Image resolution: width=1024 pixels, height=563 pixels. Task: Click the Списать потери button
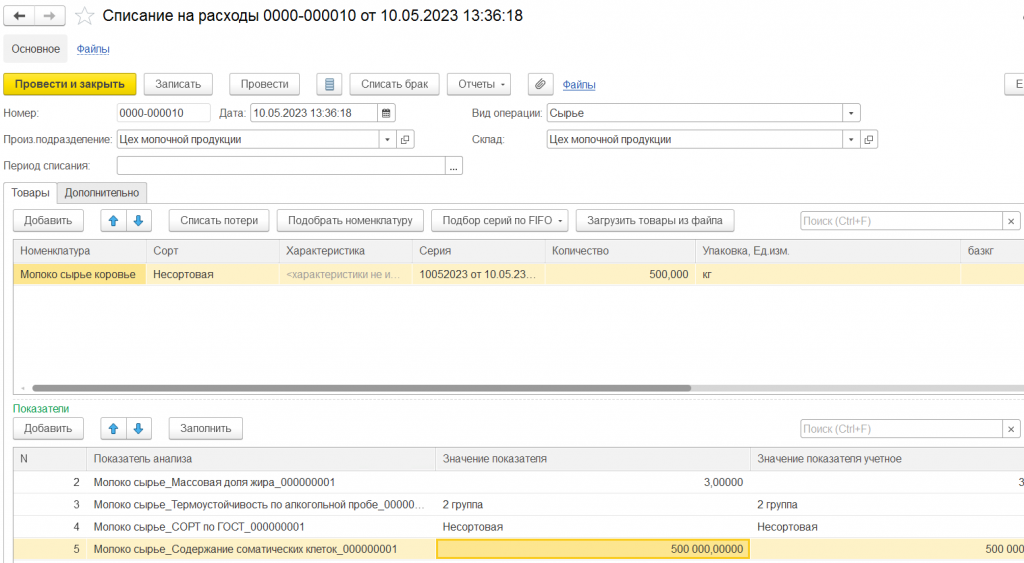tap(219, 221)
